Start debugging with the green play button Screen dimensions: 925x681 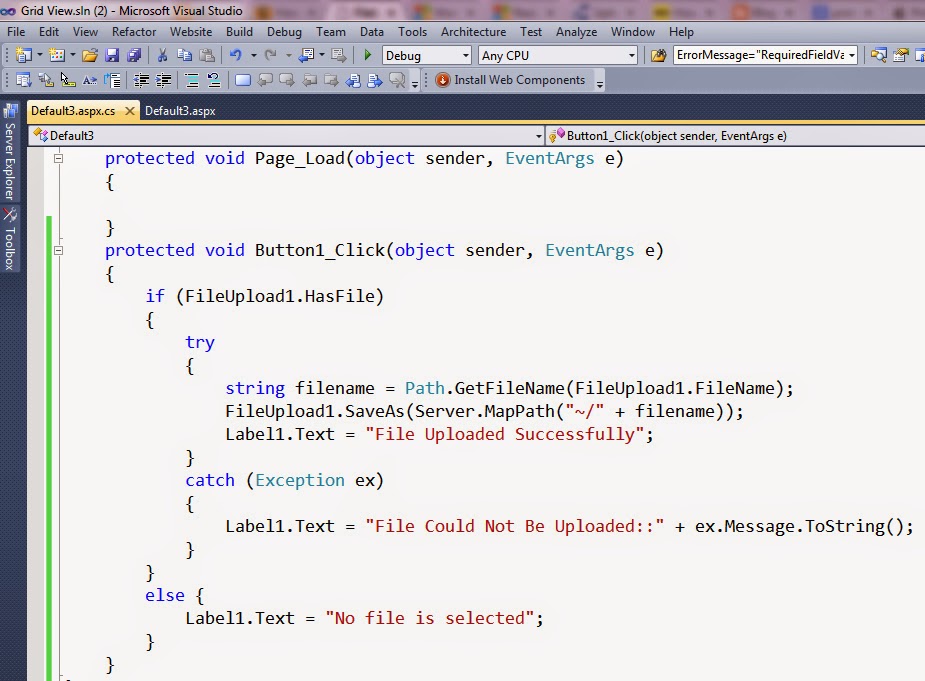366,56
